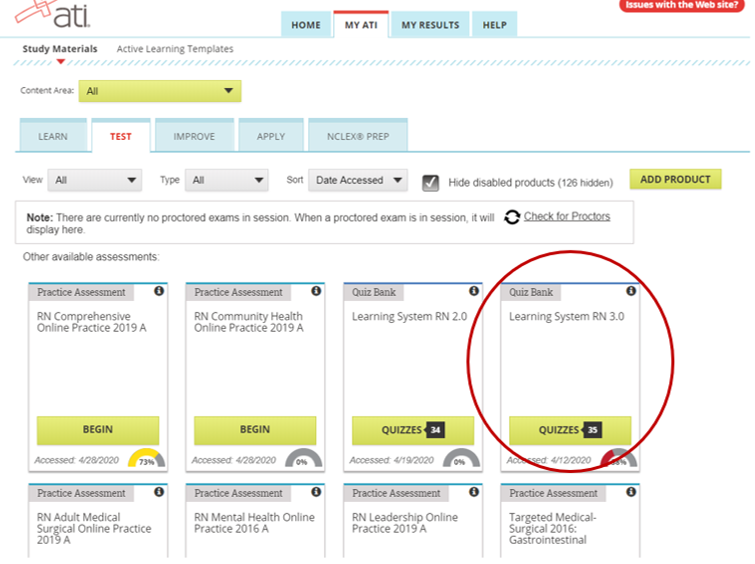The image size is (755, 564).
Task: Click info icon on Learning System RN 3.0
Action: (x=631, y=291)
